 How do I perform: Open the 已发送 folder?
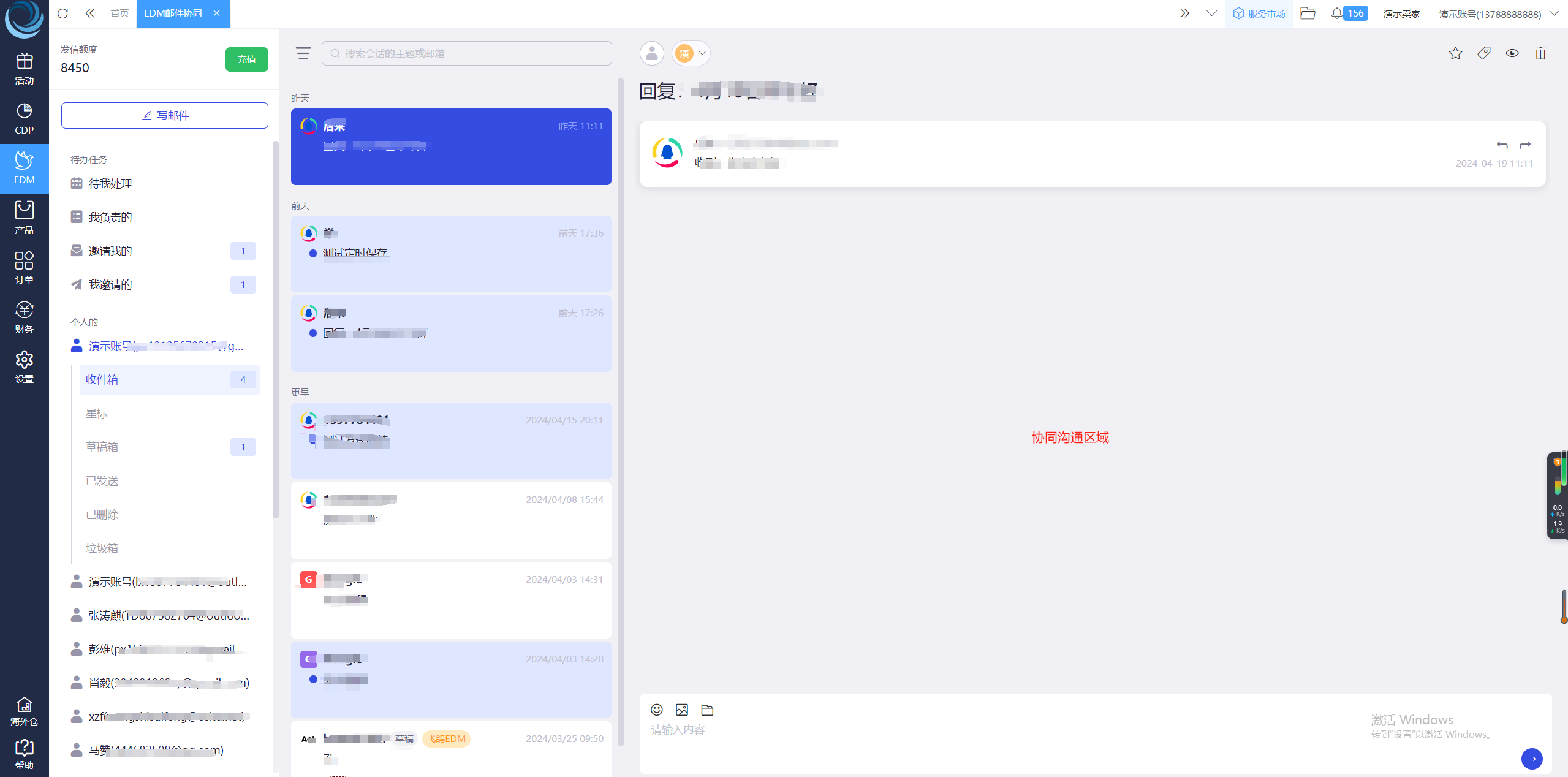click(x=170, y=481)
